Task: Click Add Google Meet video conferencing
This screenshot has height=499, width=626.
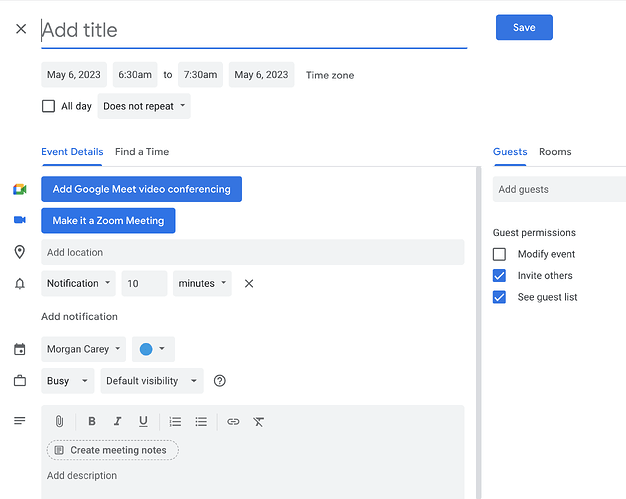Action: point(141,189)
